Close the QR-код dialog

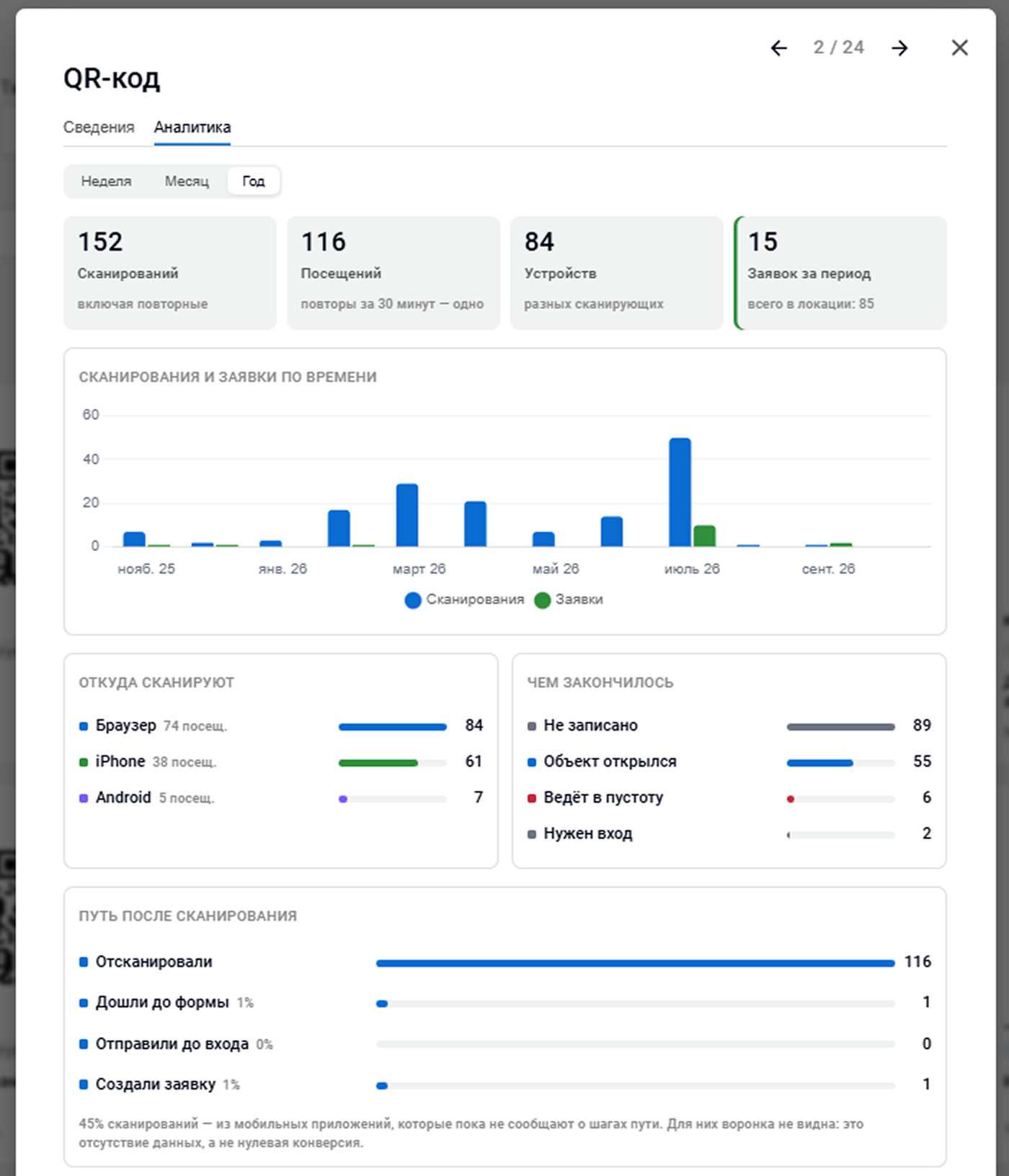959,48
